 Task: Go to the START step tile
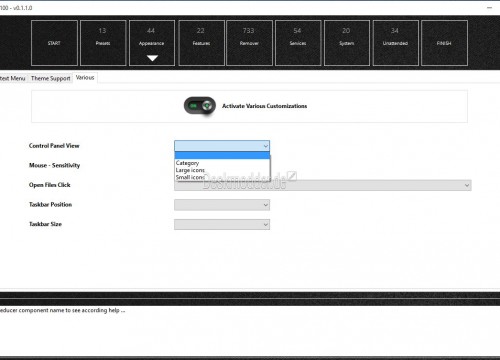54,43
